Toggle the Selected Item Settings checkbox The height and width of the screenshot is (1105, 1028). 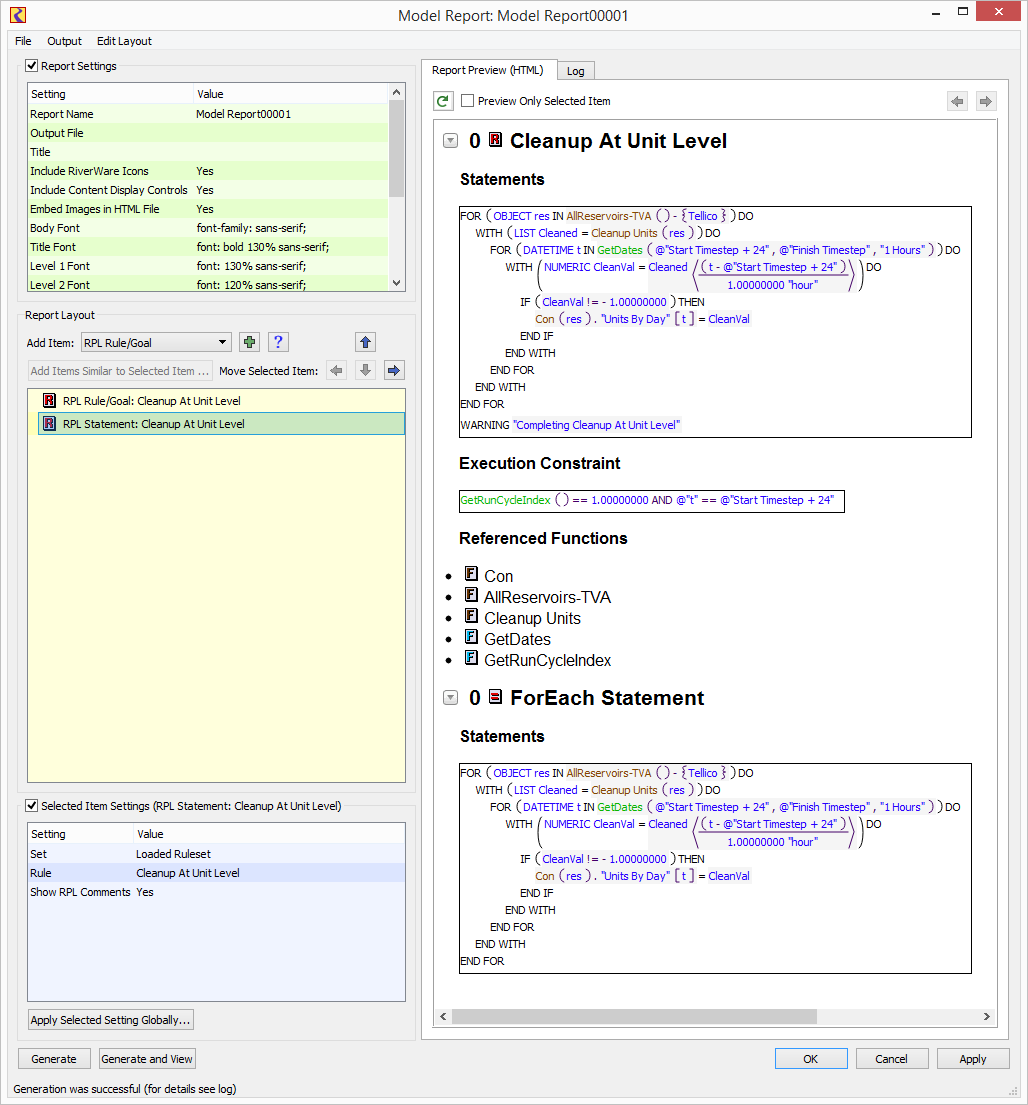coord(32,805)
